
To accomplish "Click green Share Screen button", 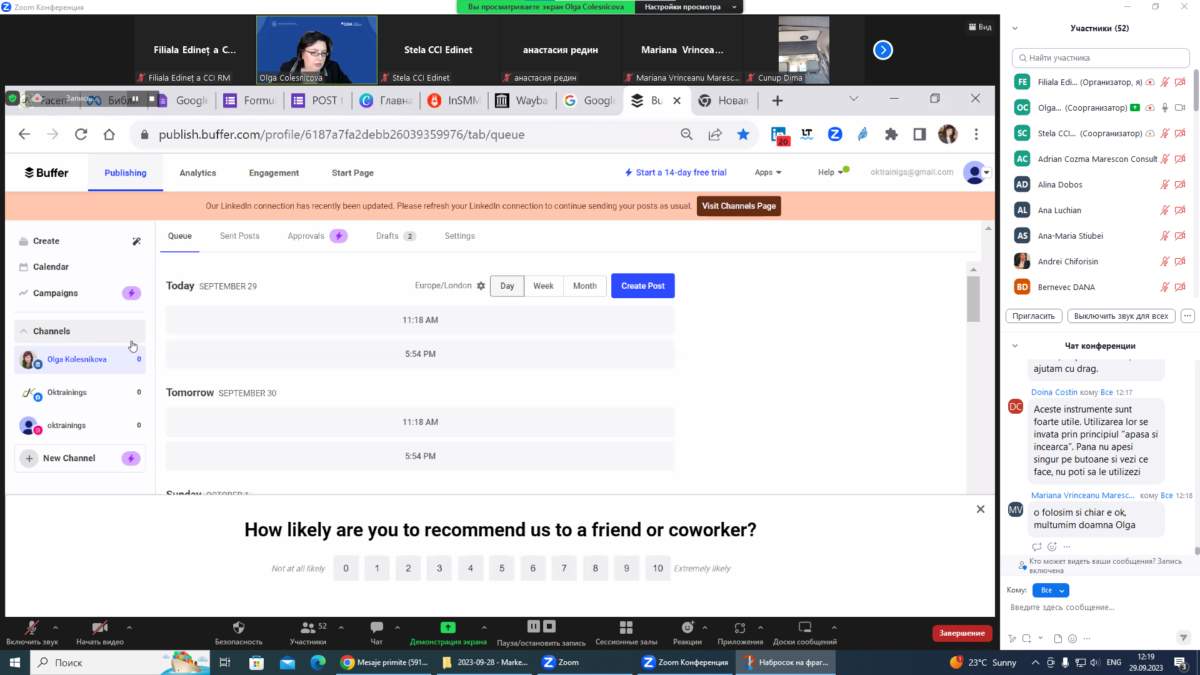I will click(x=448, y=631).
